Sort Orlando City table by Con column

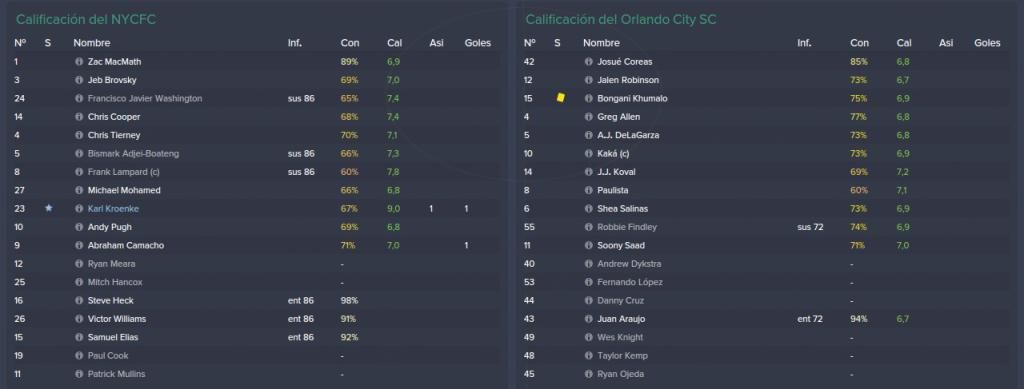859,43
